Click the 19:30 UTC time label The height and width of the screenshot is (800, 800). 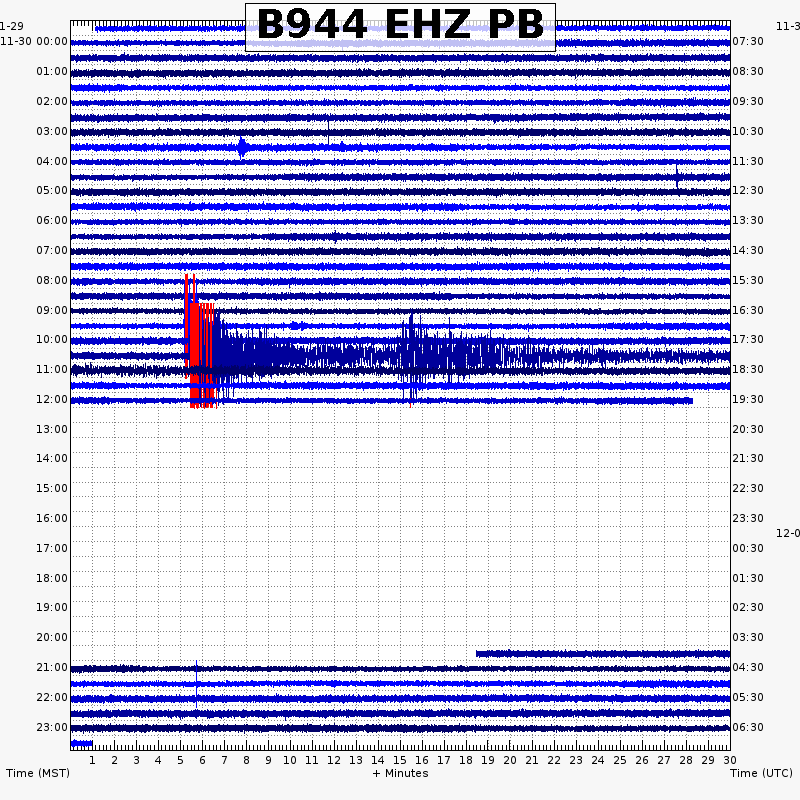click(x=748, y=399)
